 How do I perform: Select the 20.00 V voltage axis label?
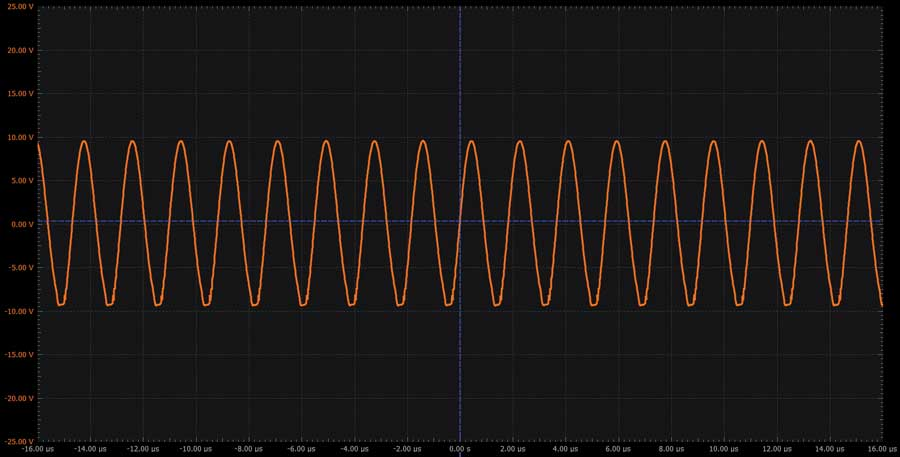(18, 50)
